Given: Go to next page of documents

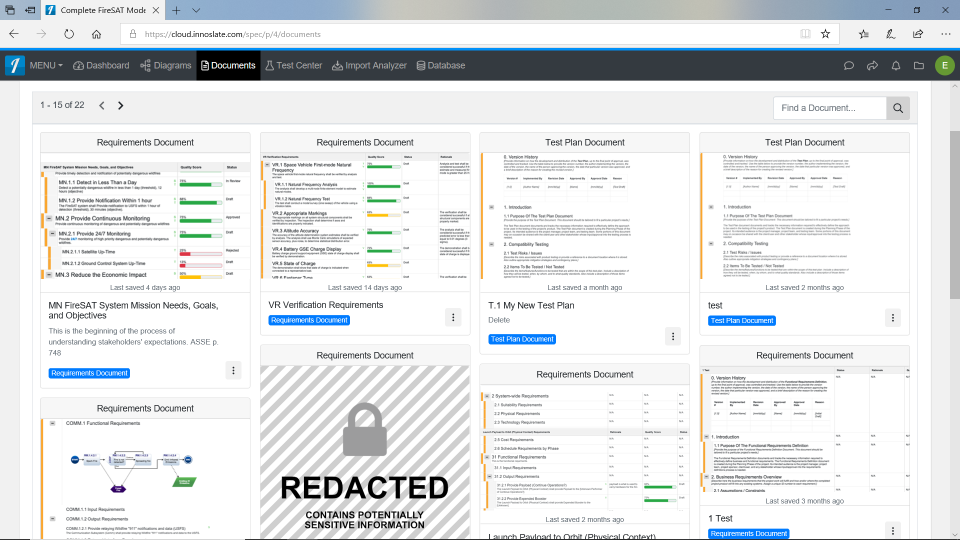Looking at the screenshot, I should (x=121, y=105).
